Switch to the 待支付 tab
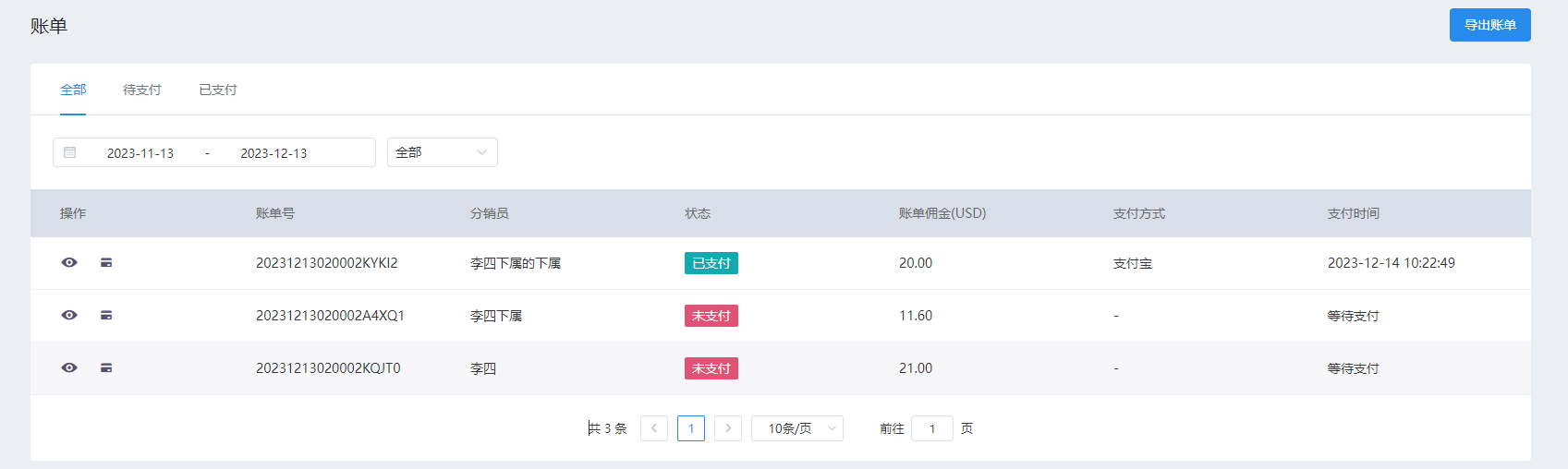1568x469 pixels. [x=142, y=90]
